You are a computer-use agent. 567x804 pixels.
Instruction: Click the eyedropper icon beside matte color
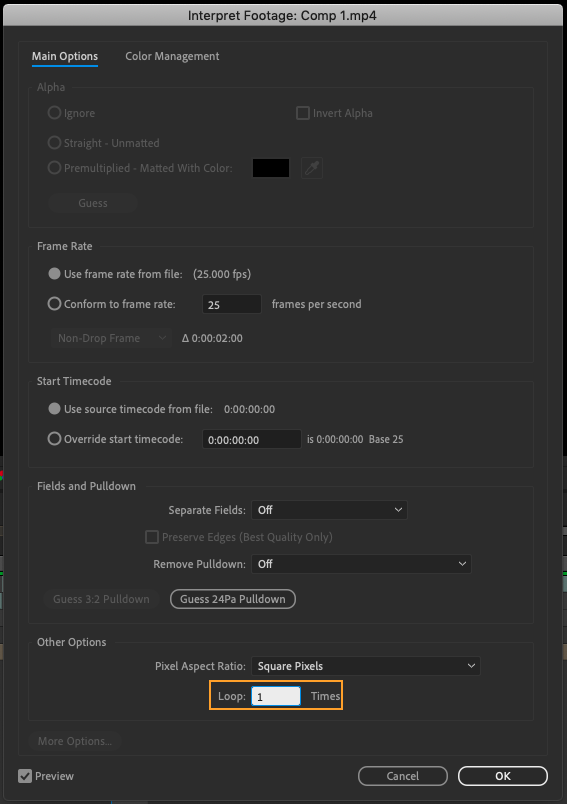click(312, 168)
